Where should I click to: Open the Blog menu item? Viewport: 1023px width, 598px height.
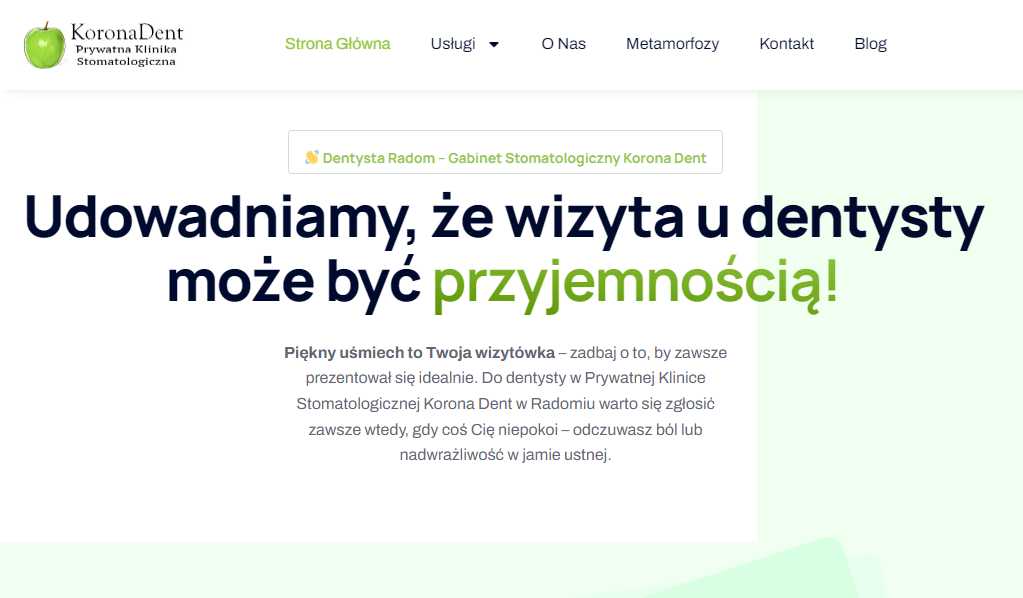point(870,44)
